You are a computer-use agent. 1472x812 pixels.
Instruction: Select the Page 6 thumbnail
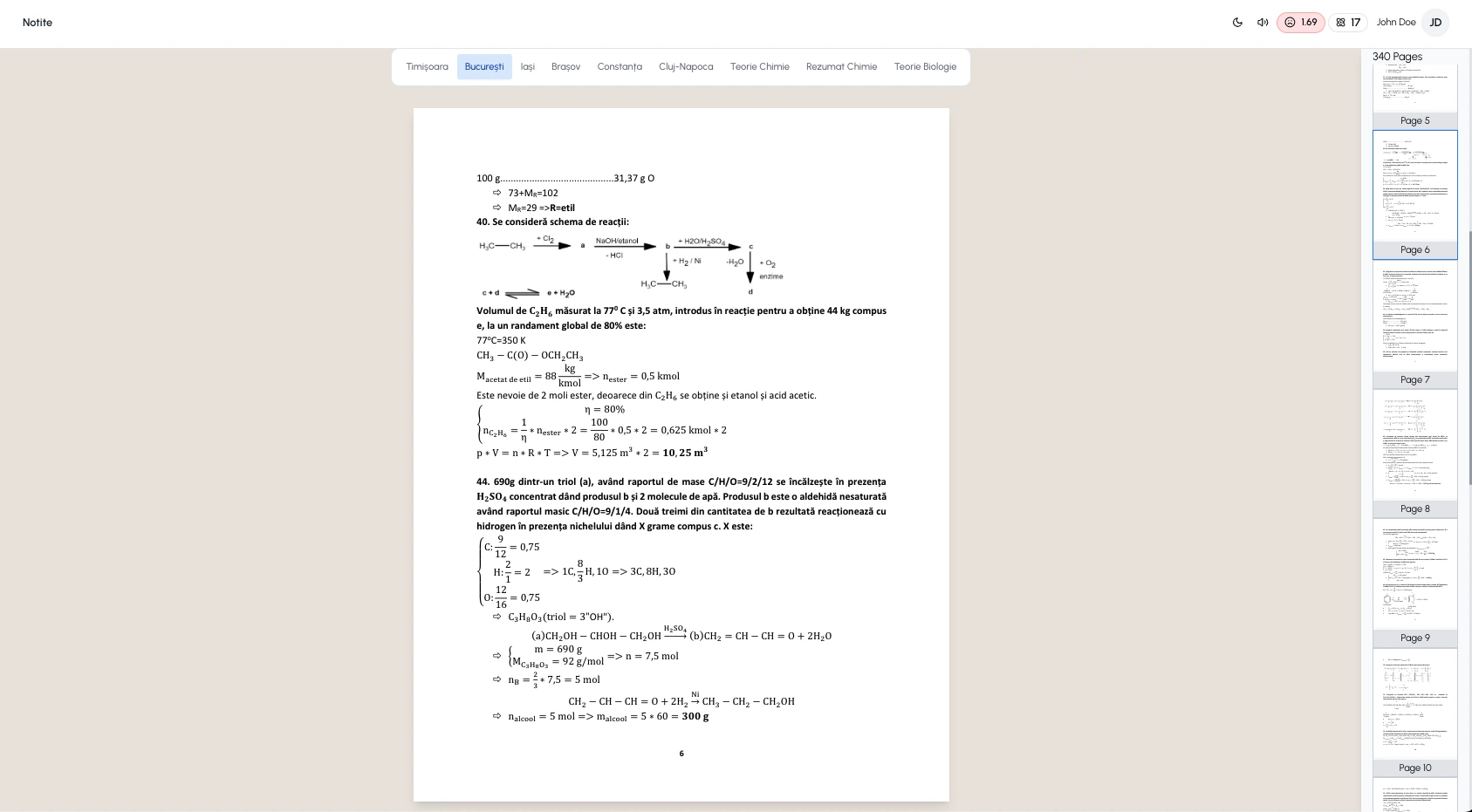tap(1415, 194)
